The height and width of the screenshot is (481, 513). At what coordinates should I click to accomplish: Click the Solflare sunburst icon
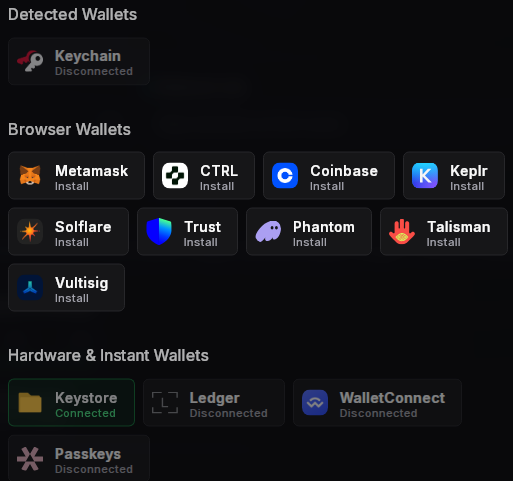[30, 231]
